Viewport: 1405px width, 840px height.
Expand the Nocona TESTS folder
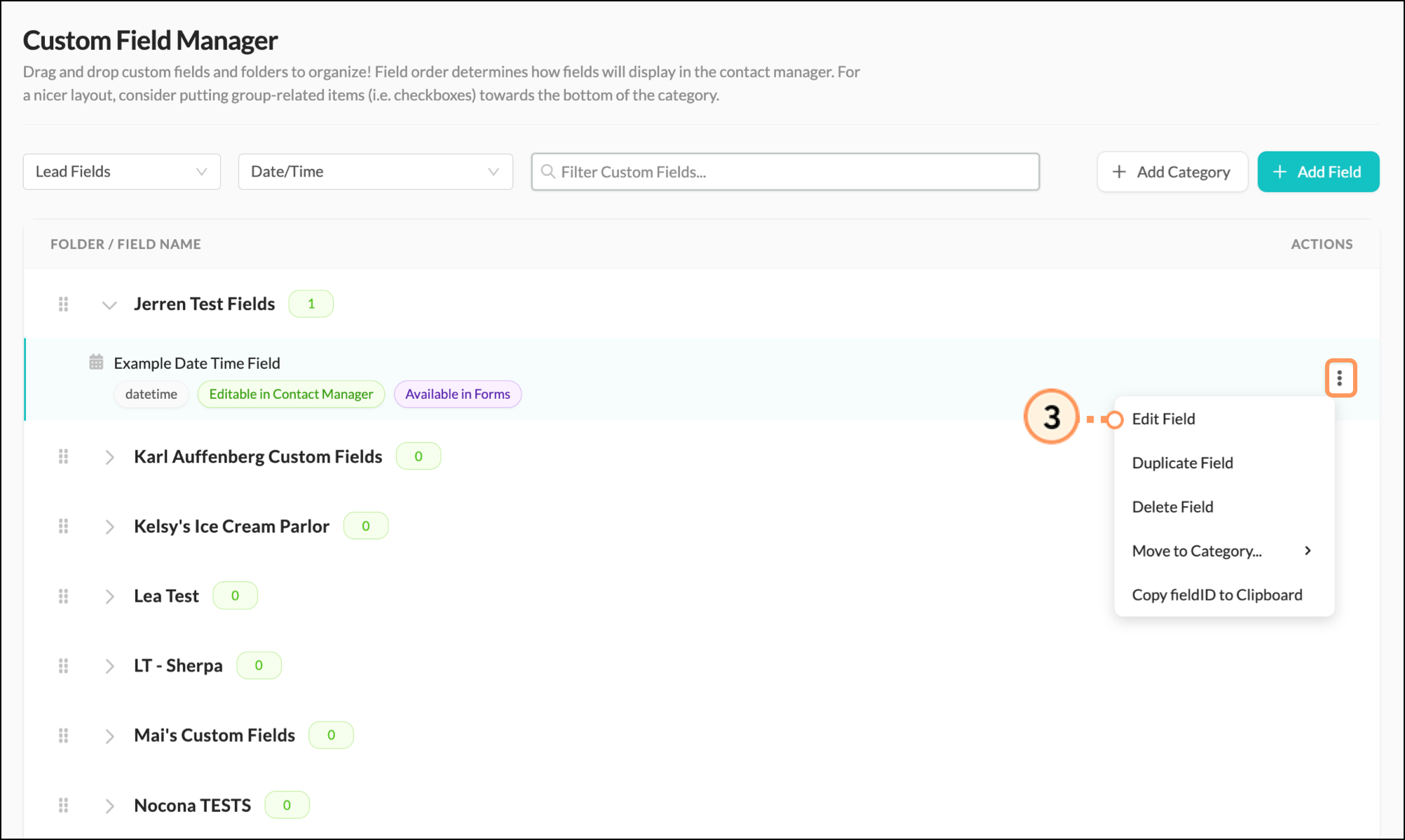(109, 806)
